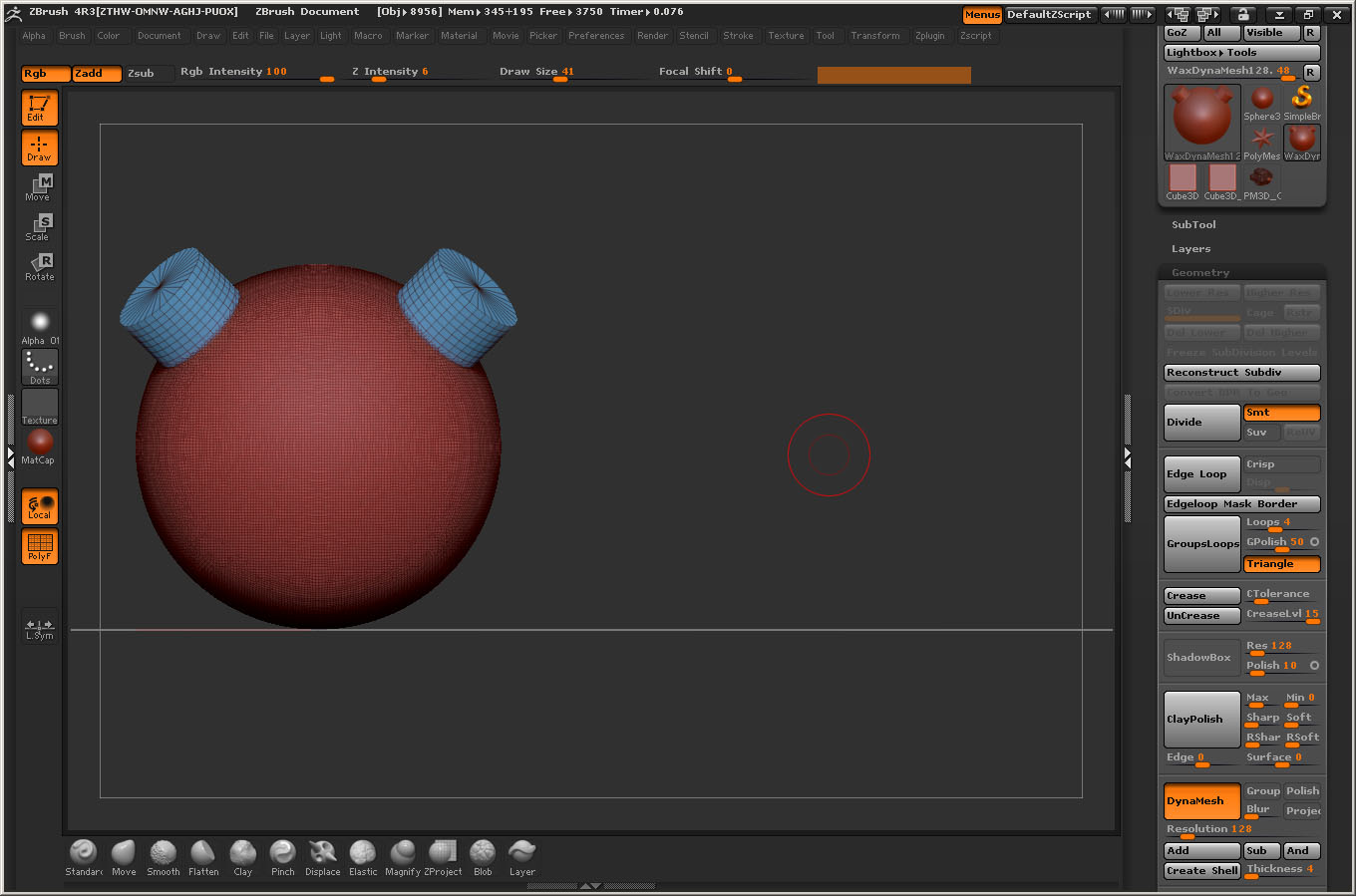Viewport: 1356px width, 896px height.
Task: Select the Draw mode button
Action: 40,148
